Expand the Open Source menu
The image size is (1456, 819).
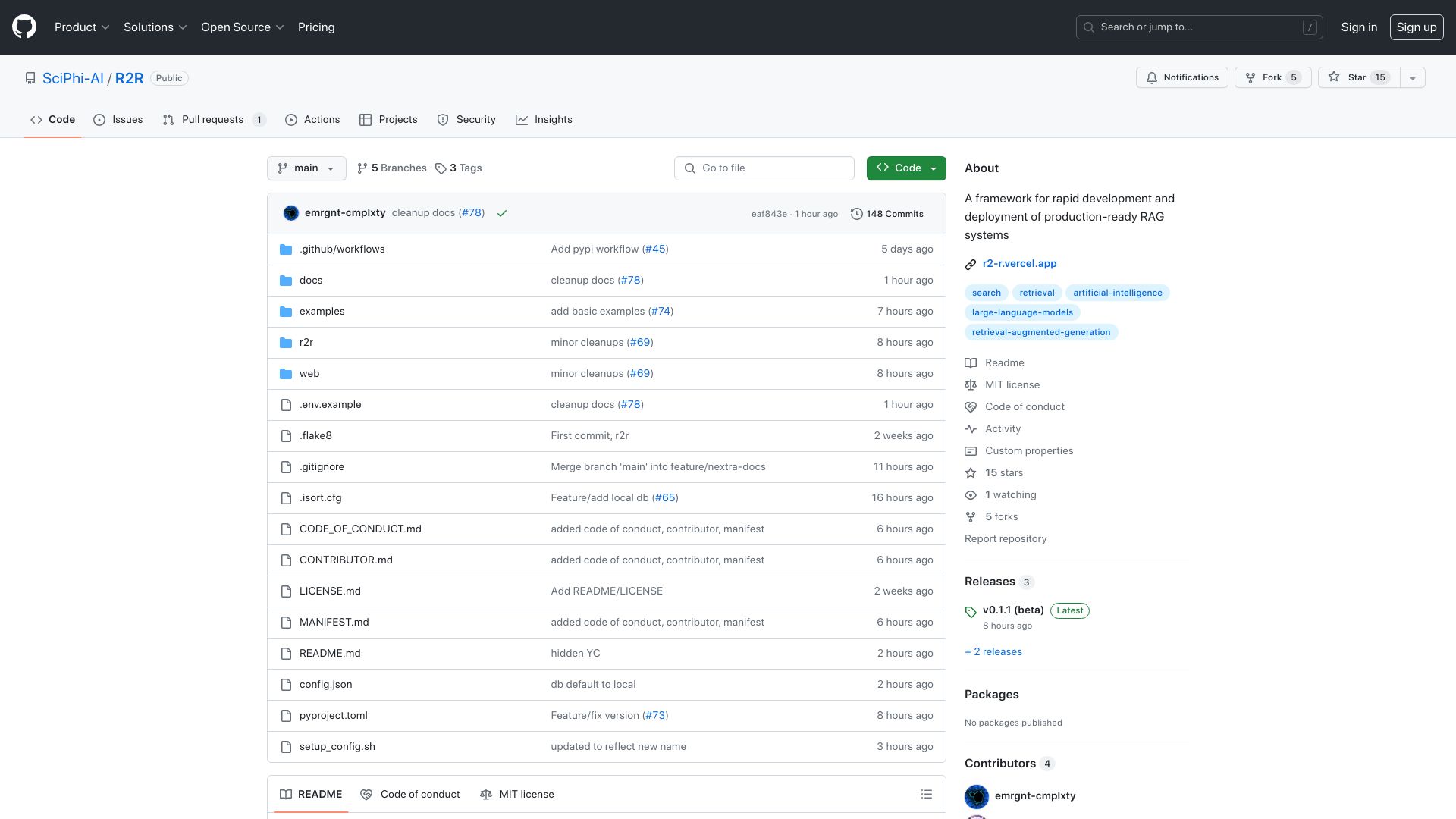242,27
